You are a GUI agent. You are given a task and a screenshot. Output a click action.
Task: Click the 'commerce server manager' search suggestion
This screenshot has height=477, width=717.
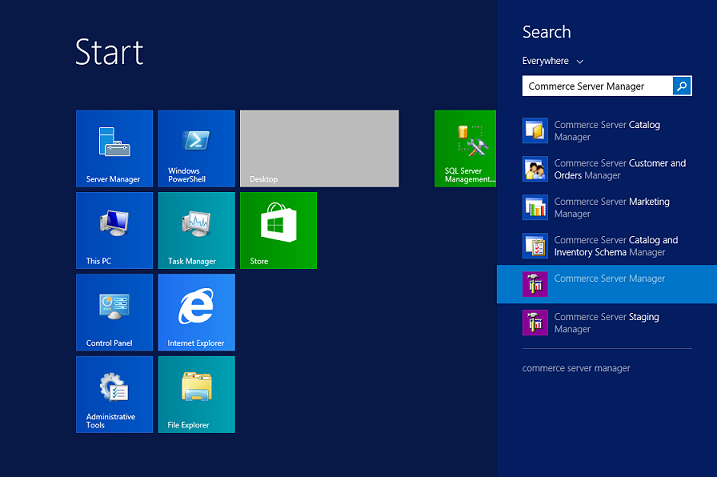(576, 368)
